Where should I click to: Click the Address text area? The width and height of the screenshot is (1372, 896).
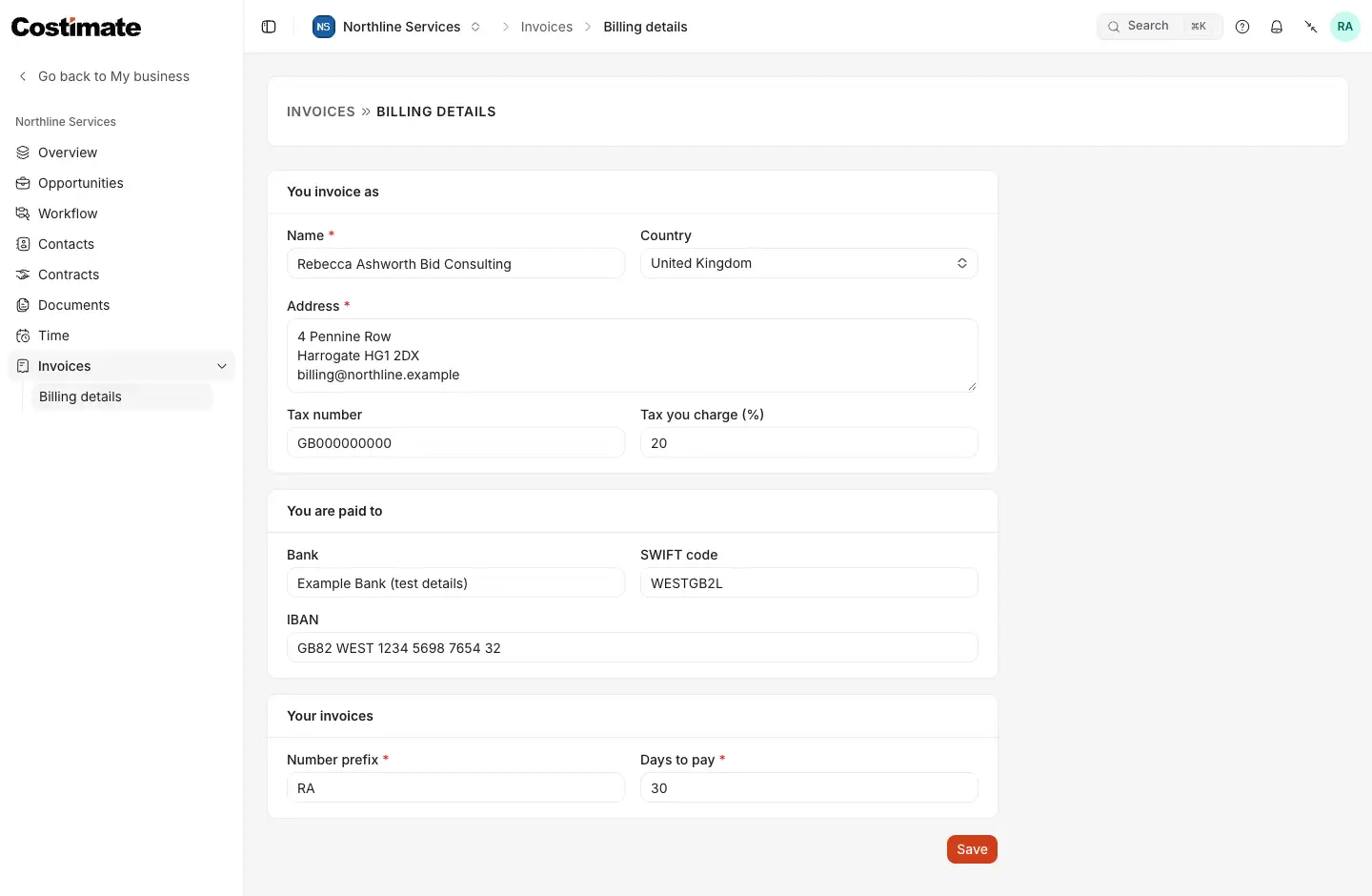tap(633, 356)
